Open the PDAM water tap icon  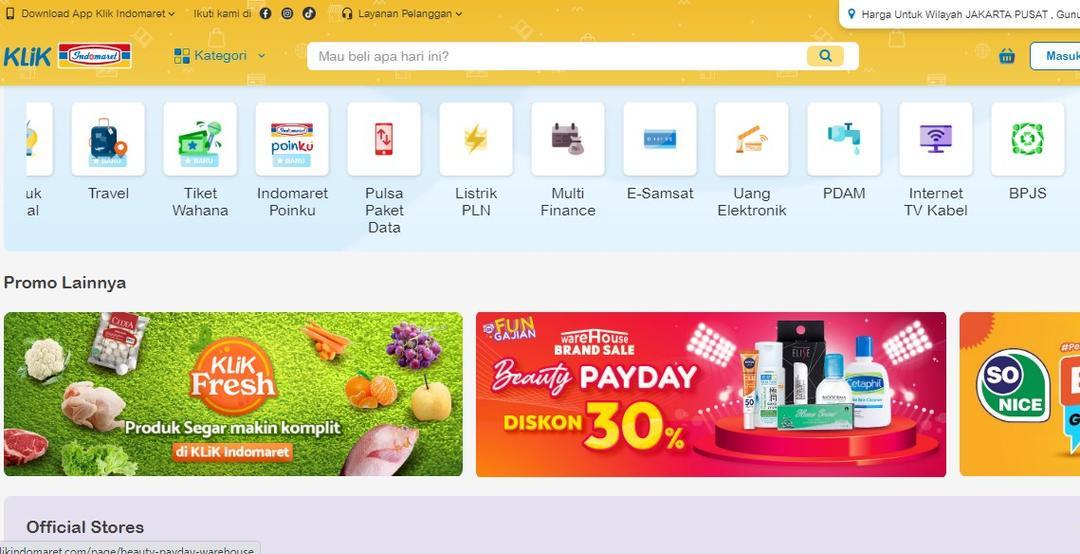[x=844, y=139]
